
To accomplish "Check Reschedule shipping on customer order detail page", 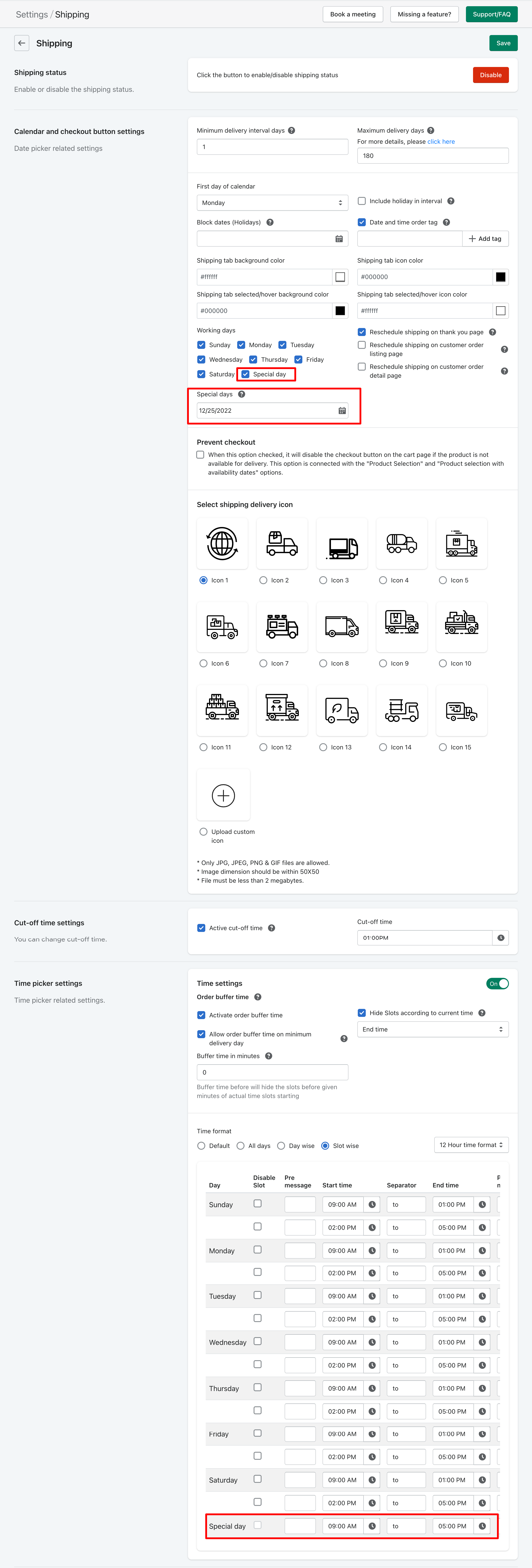I will pos(362,366).
